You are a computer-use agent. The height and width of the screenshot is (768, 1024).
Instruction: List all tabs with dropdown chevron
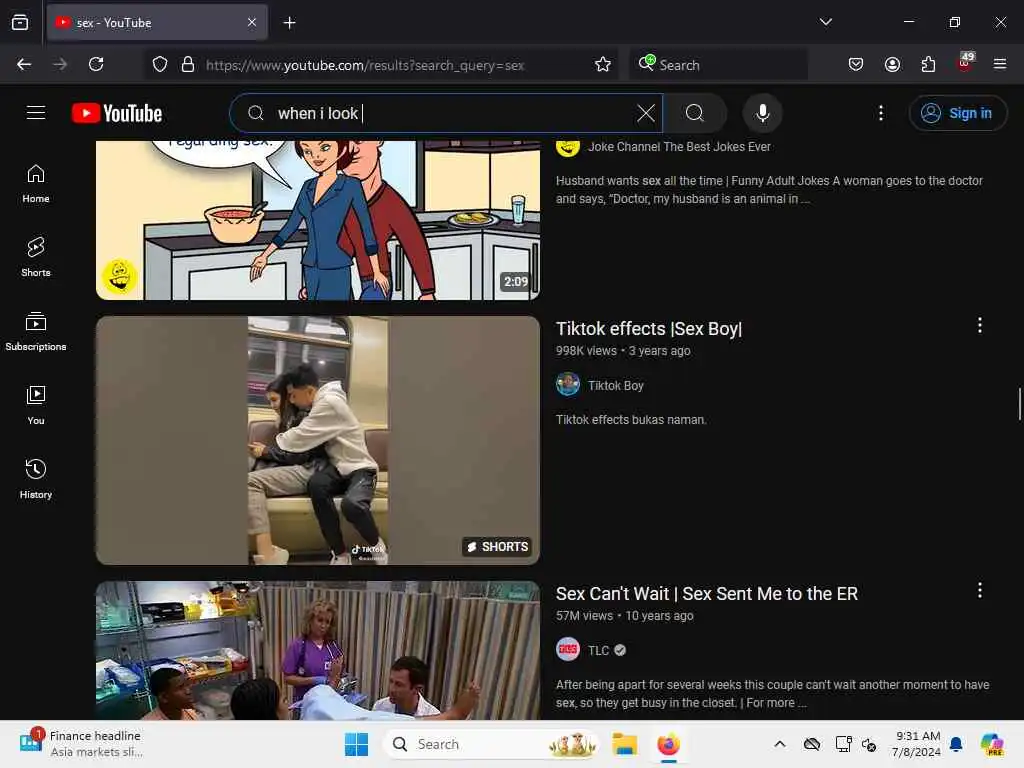coord(825,22)
